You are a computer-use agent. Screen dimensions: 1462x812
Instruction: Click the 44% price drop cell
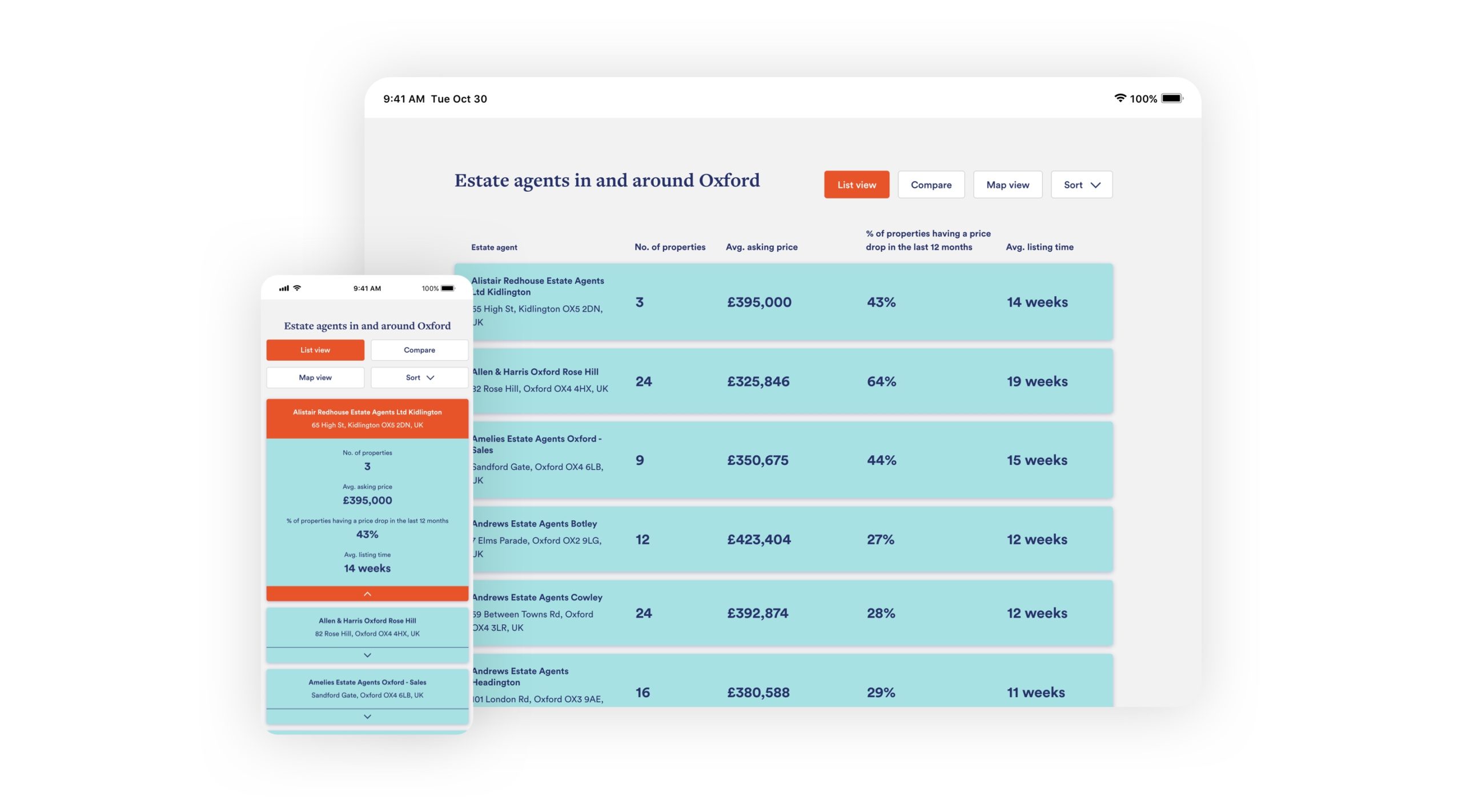point(881,460)
